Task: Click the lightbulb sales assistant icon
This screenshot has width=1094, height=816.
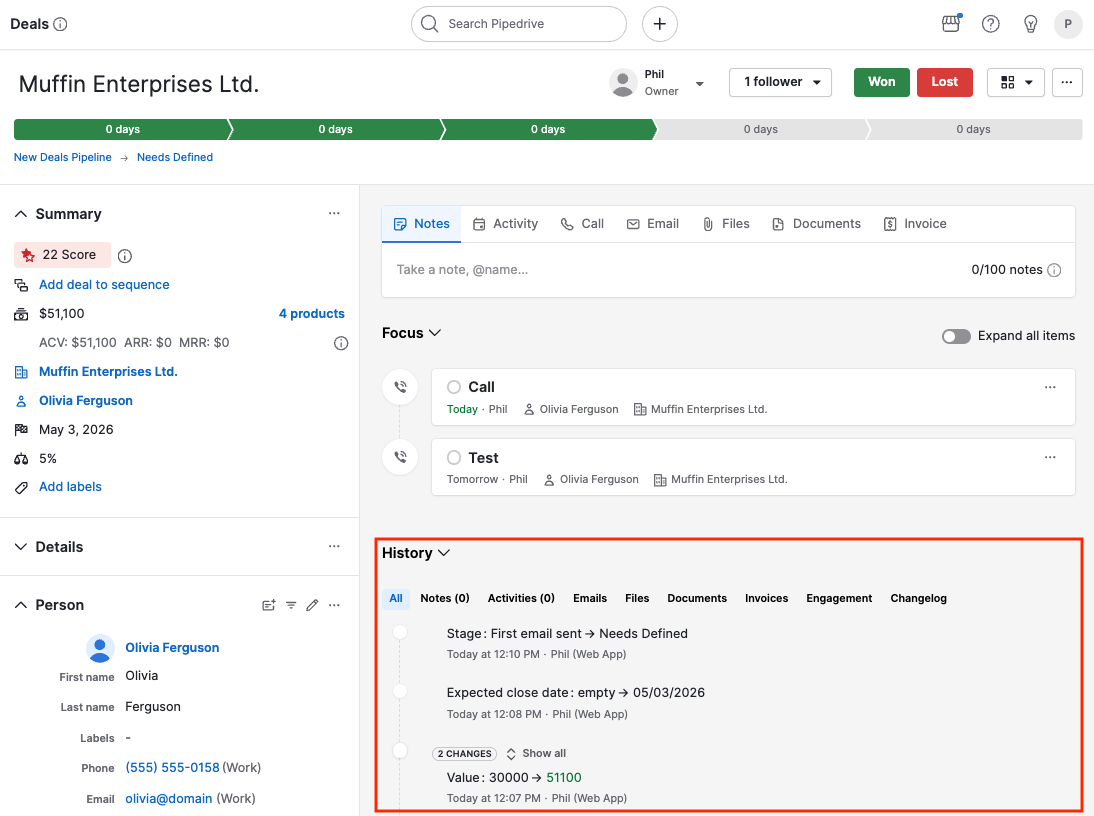Action: tap(1030, 24)
